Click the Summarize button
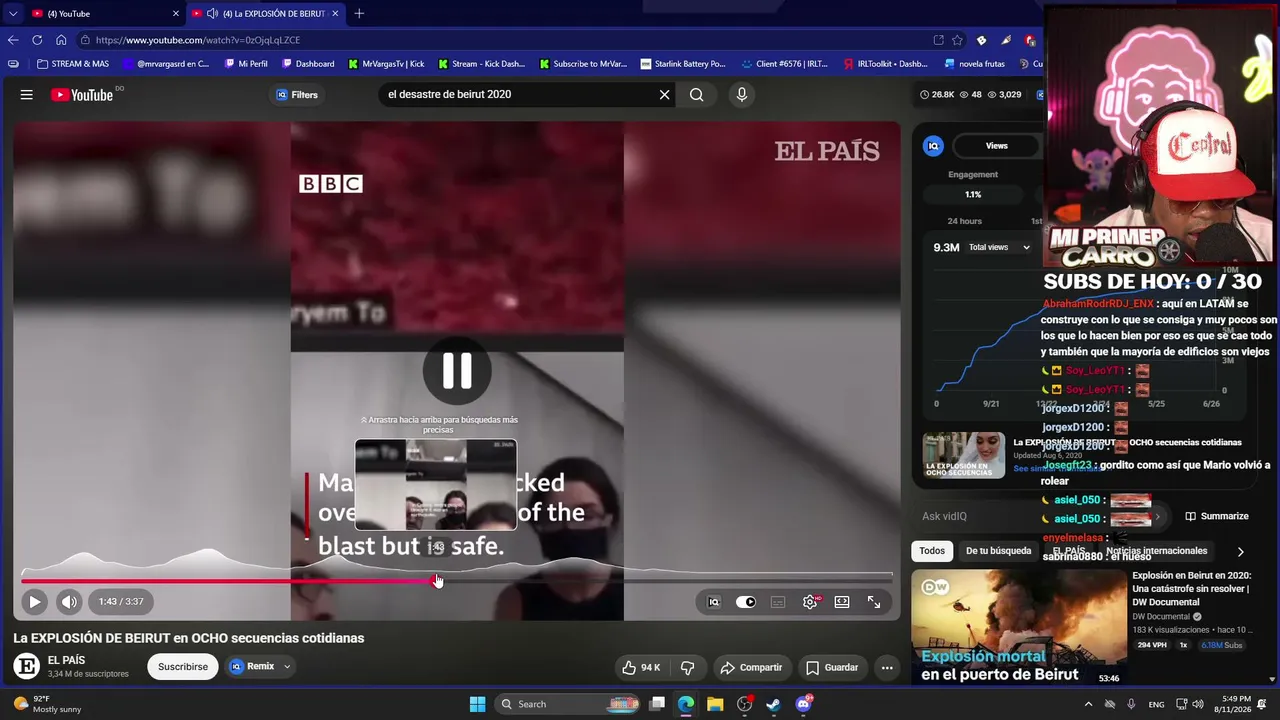1280x720 pixels. coord(1217,516)
